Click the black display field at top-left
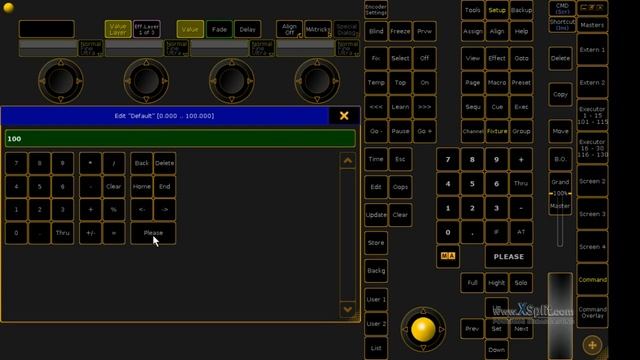The image size is (640, 360). click(47, 29)
